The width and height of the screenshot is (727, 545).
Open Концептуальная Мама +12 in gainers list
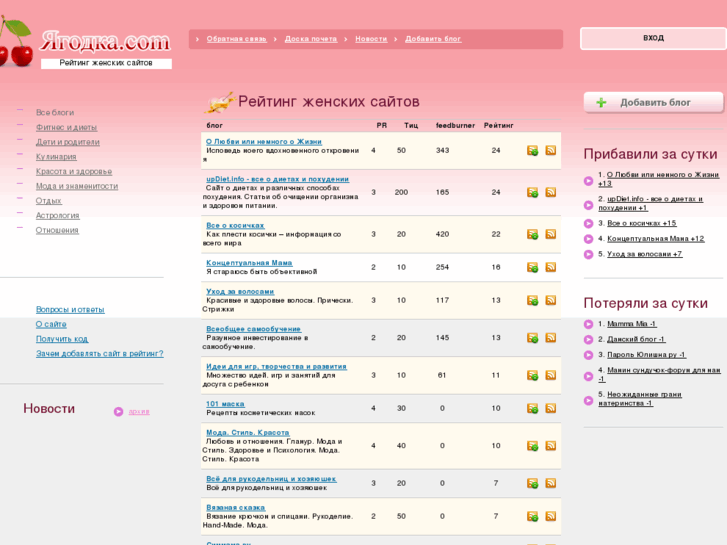[x=656, y=239]
